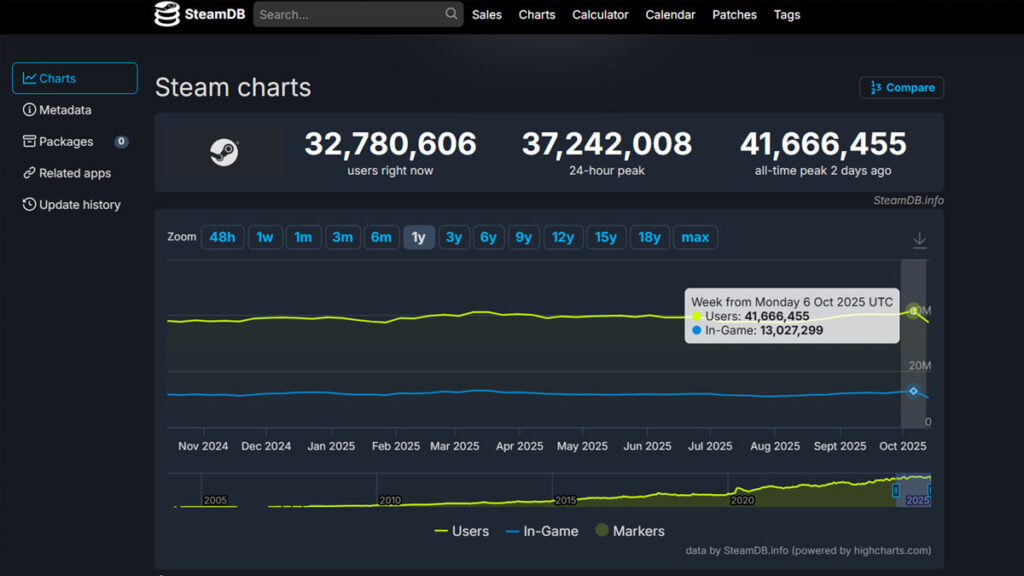
Task: Click the Compare button
Action: point(901,87)
